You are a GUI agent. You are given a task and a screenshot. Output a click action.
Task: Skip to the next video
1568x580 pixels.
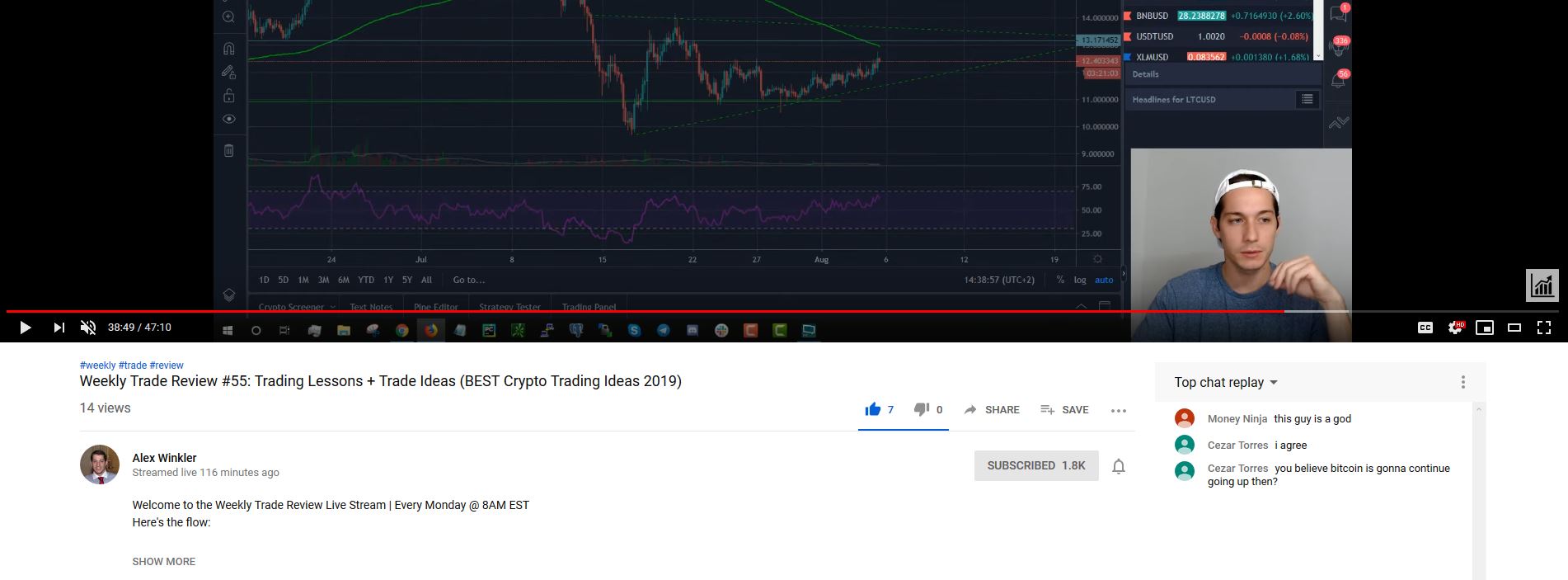tap(59, 328)
